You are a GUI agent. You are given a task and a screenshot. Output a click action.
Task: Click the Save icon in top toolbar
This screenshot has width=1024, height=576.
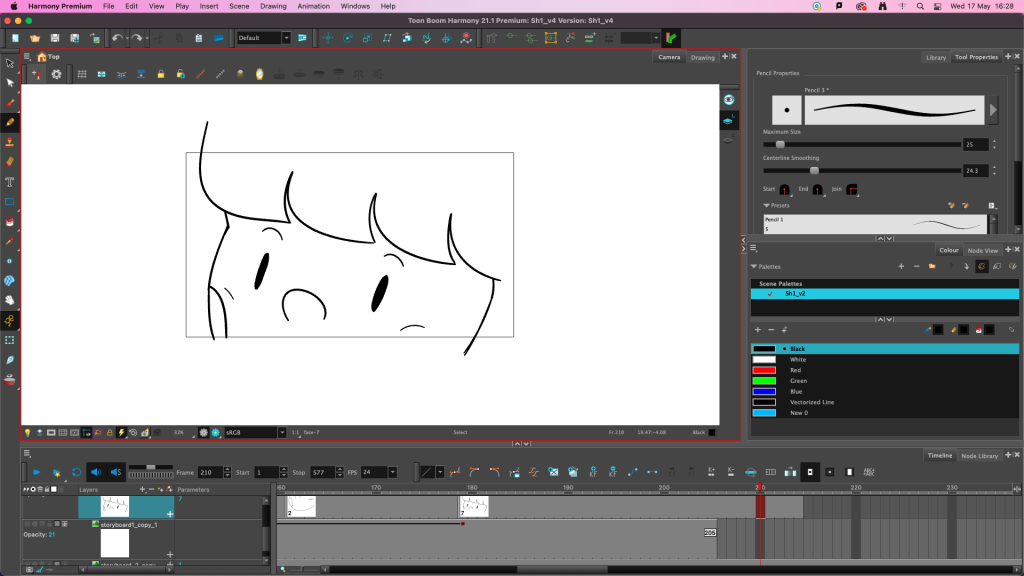click(x=55, y=38)
